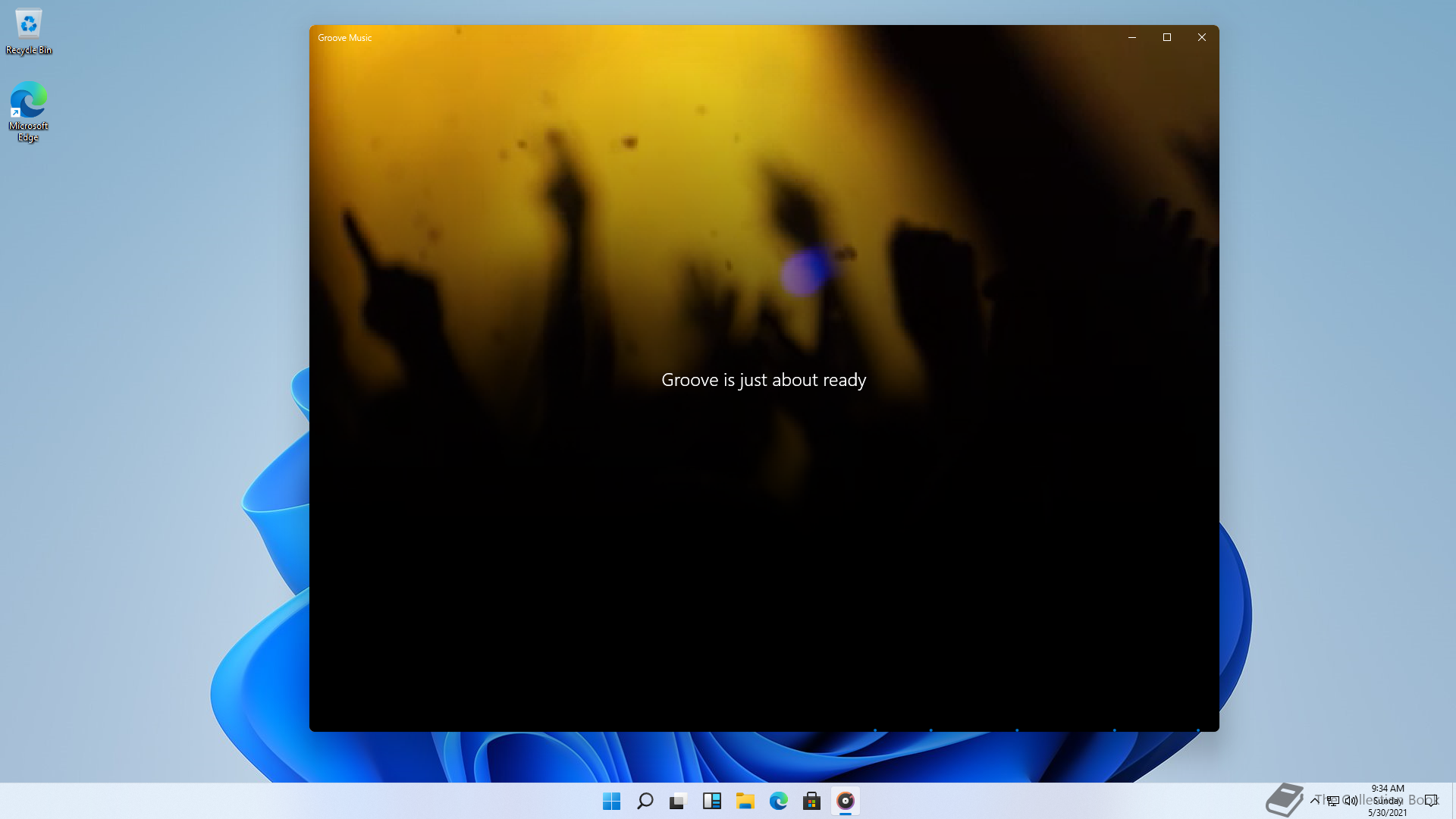
Task: Open the clock showing 9:34 AM
Action: click(1387, 800)
